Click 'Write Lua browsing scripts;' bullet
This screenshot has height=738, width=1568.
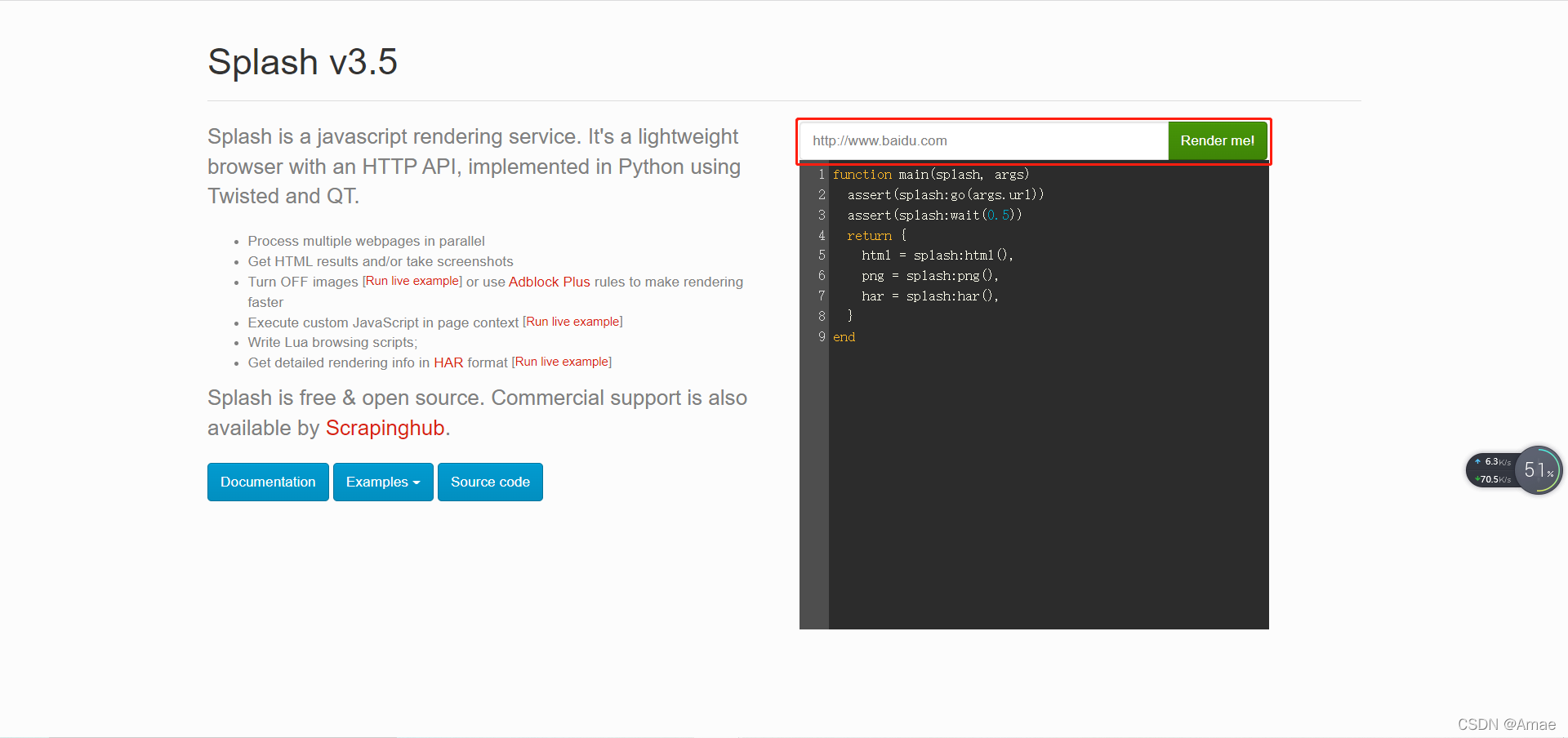pyautogui.click(x=332, y=342)
